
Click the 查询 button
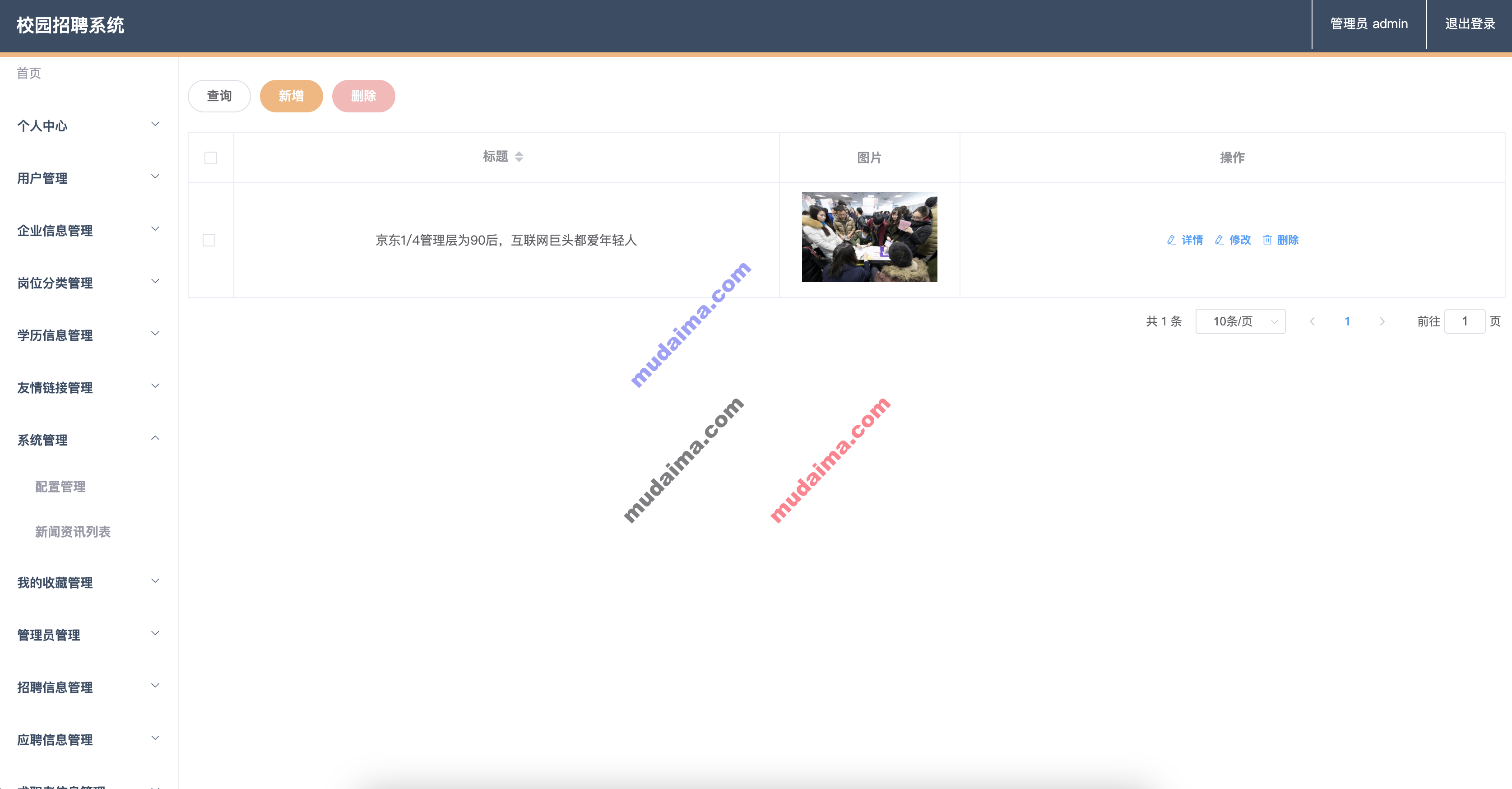point(219,96)
